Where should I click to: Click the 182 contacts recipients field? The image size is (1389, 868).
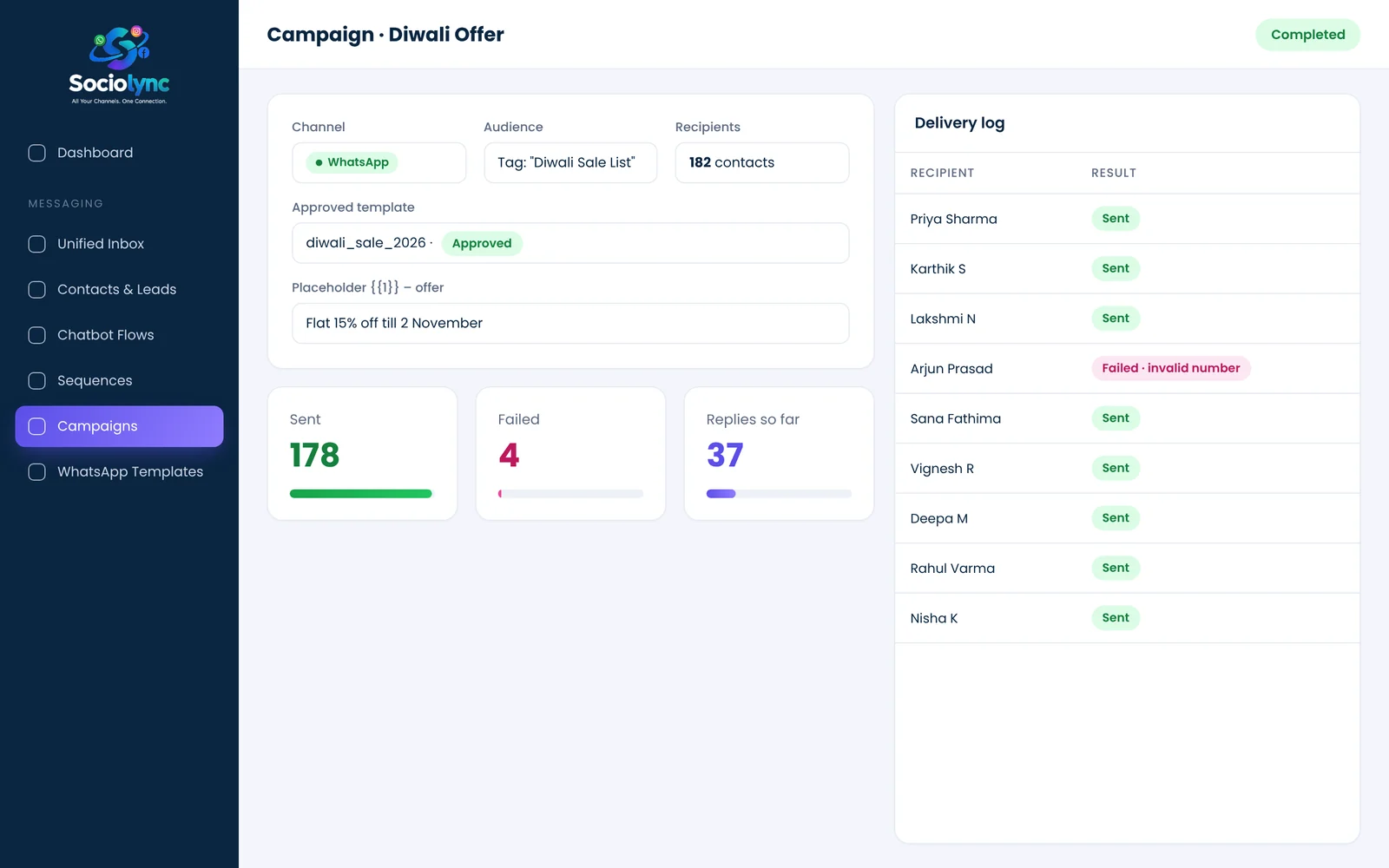[x=762, y=162]
